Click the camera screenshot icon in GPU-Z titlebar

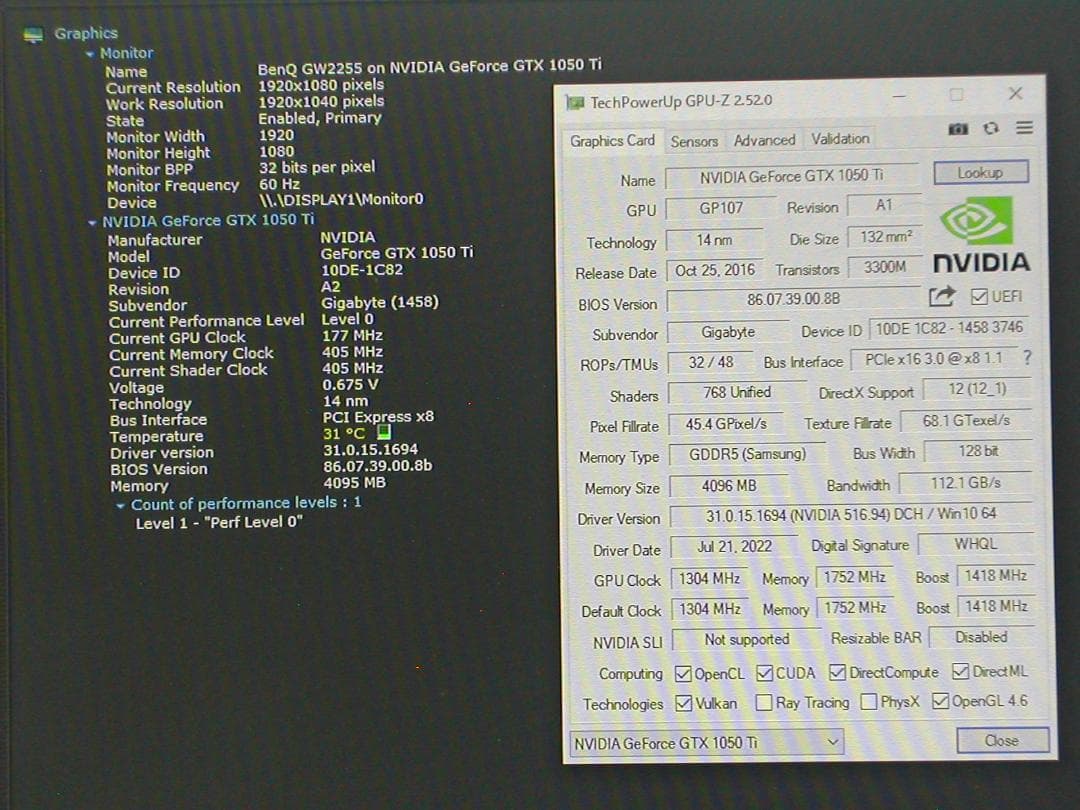(957, 128)
